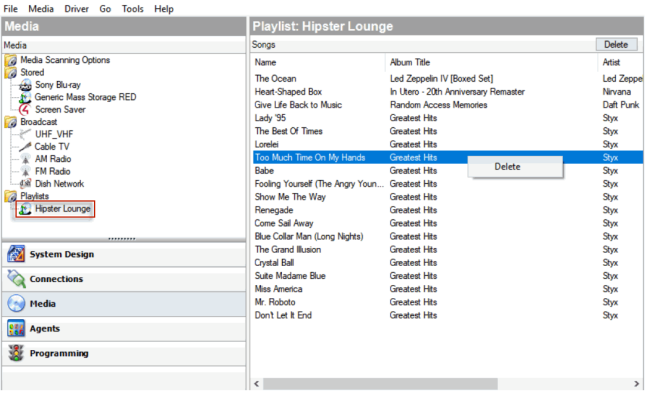Select the song Blue Collar Man (Long Nights)

tap(309, 237)
